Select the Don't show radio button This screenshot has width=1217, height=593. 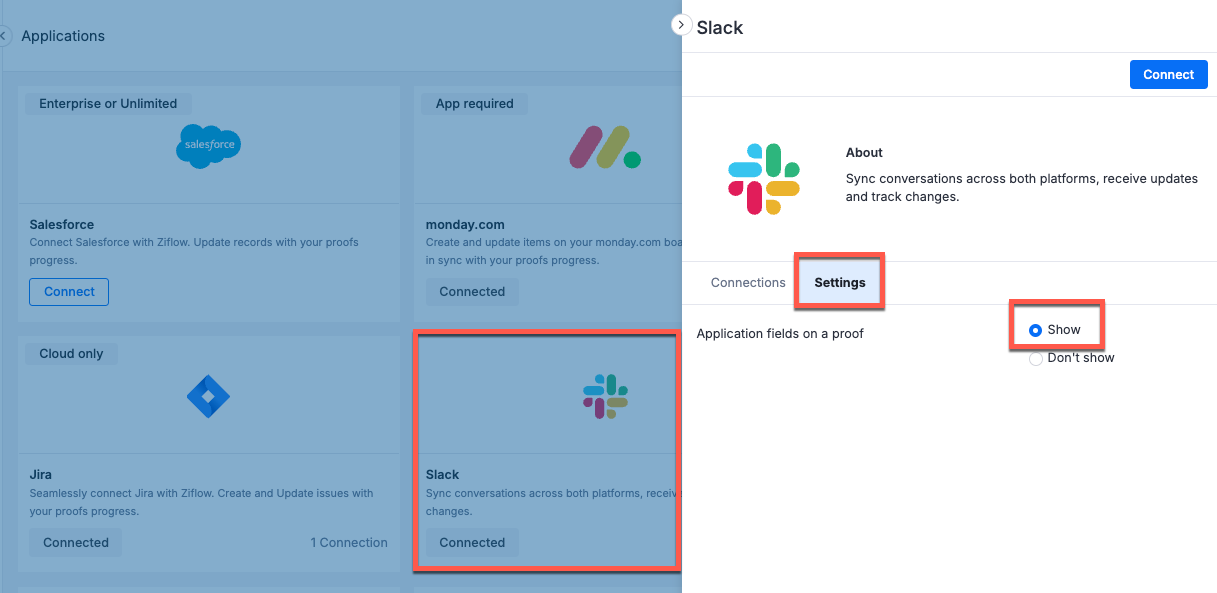(1036, 358)
